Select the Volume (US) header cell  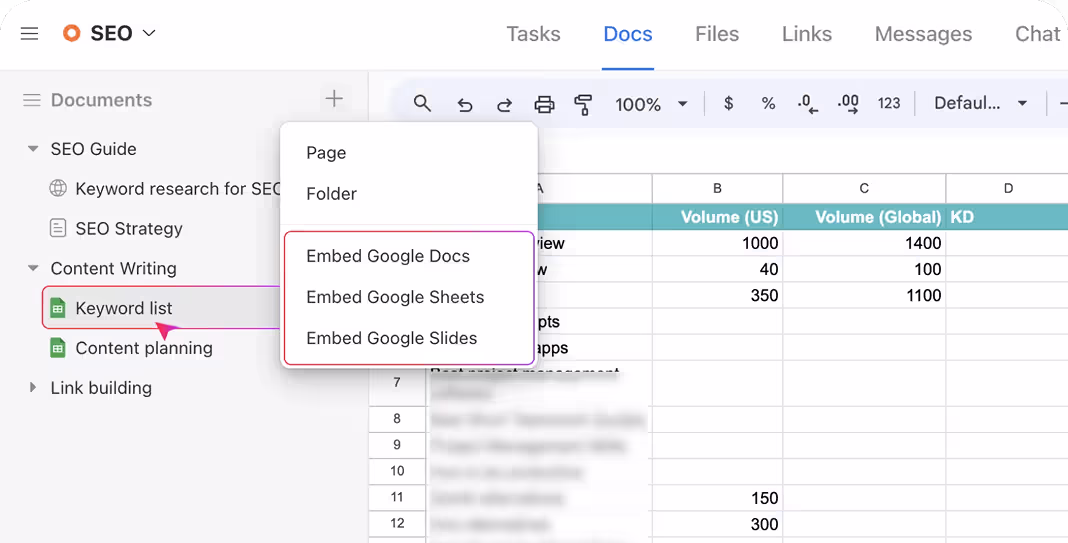[717, 217]
